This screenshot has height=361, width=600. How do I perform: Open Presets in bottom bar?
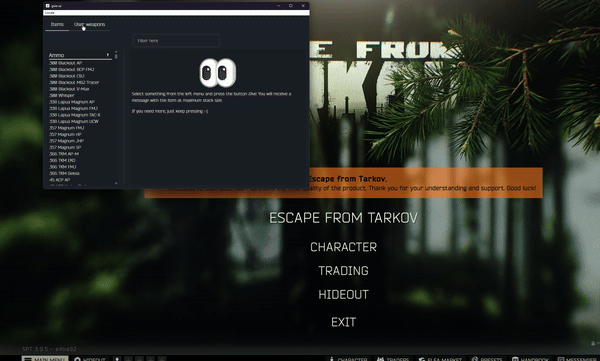point(487,359)
